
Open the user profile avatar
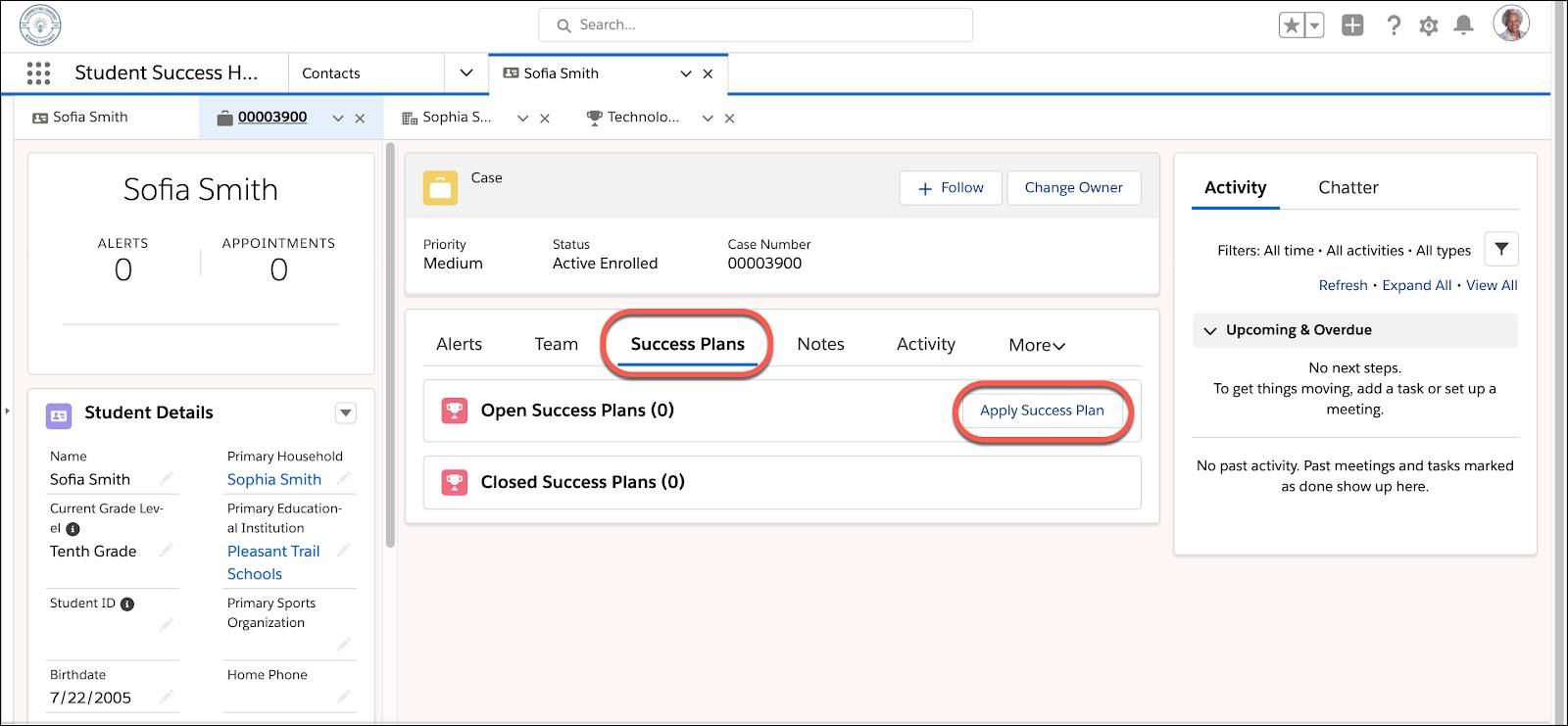(x=1511, y=24)
